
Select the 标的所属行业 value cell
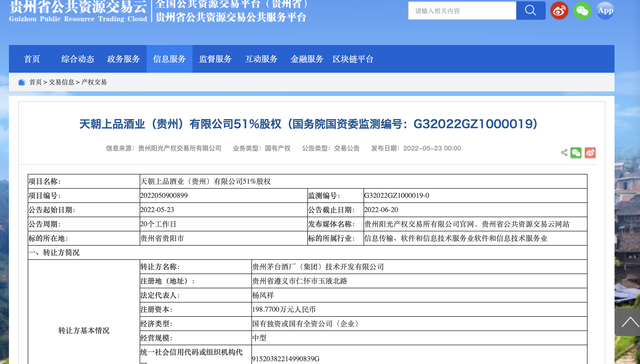pyautogui.click(x=475, y=239)
